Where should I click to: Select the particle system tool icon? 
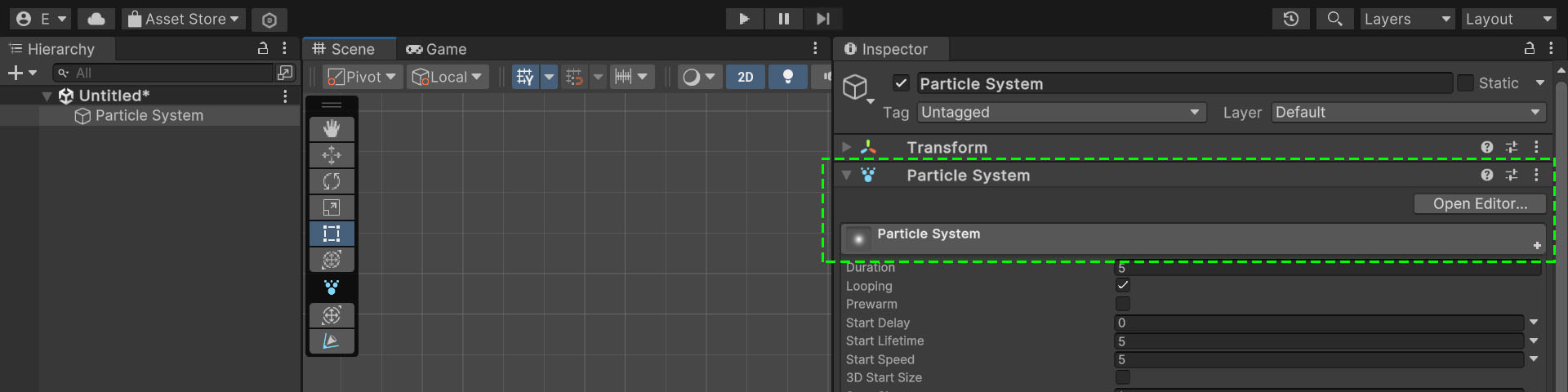[332, 287]
